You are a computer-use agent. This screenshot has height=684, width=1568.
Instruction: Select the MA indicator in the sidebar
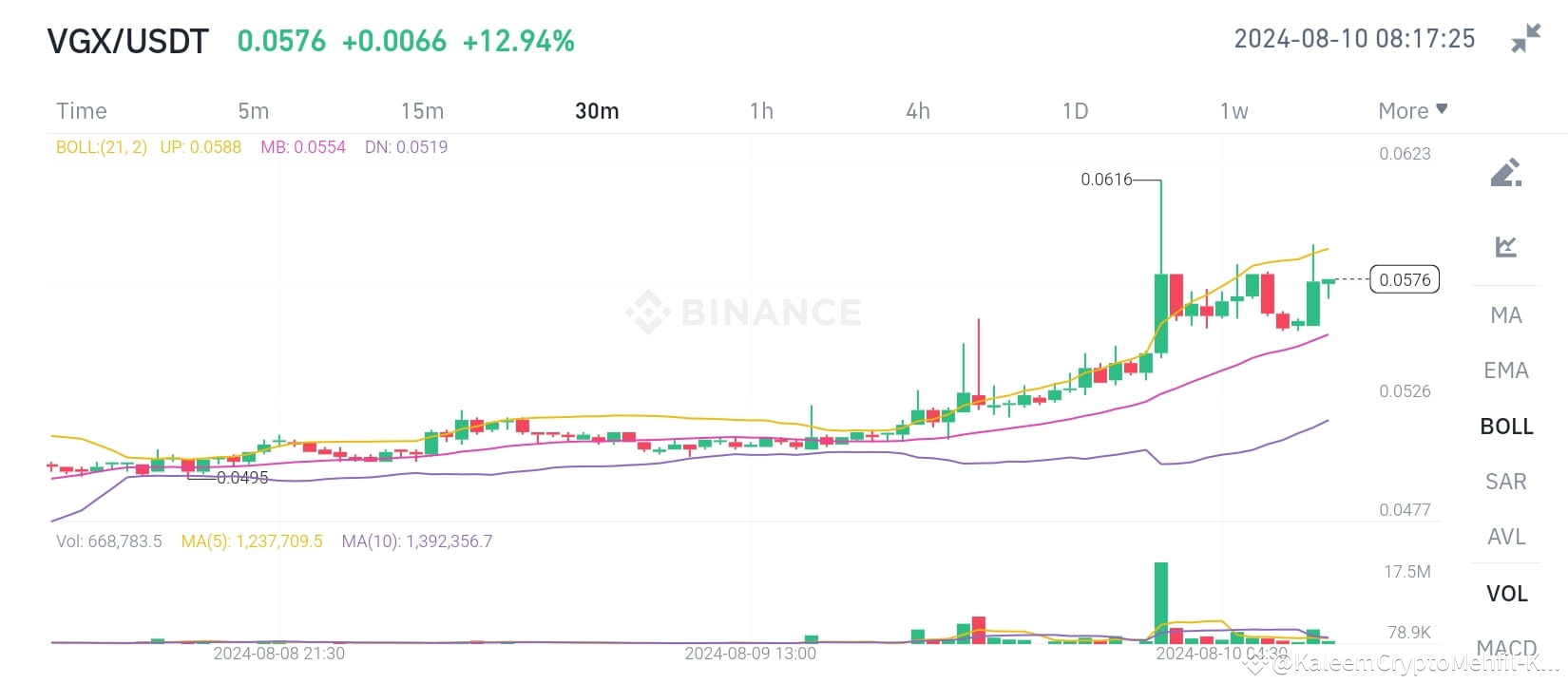[1505, 314]
